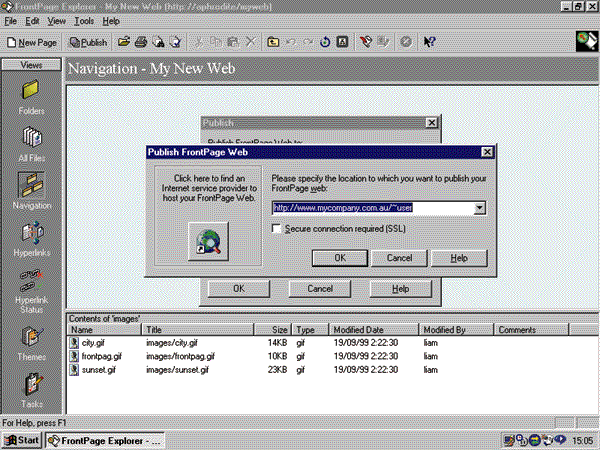The height and width of the screenshot is (450, 600).
Task: Click the publish location URL text field
Action: tap(372, 208)
